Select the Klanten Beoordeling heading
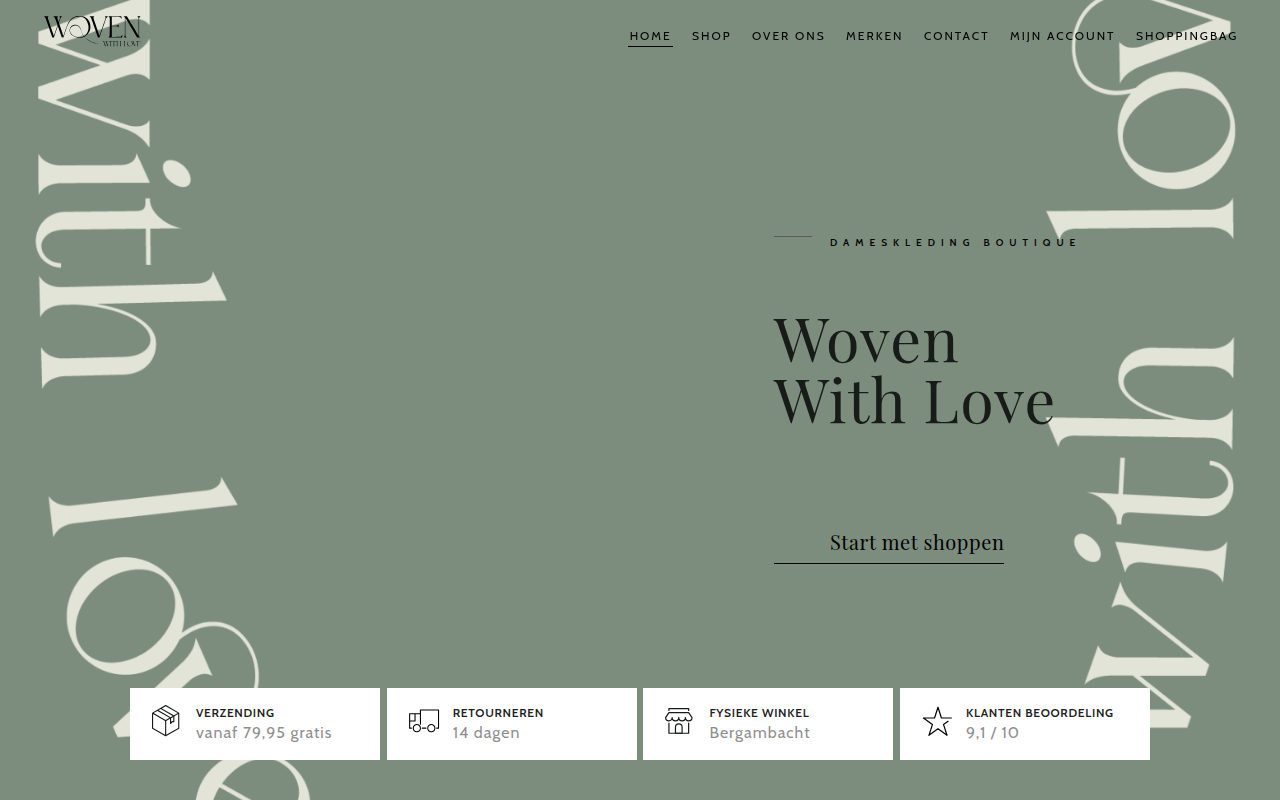Viewport: 1280px width, 800px height. point(1039,713)
